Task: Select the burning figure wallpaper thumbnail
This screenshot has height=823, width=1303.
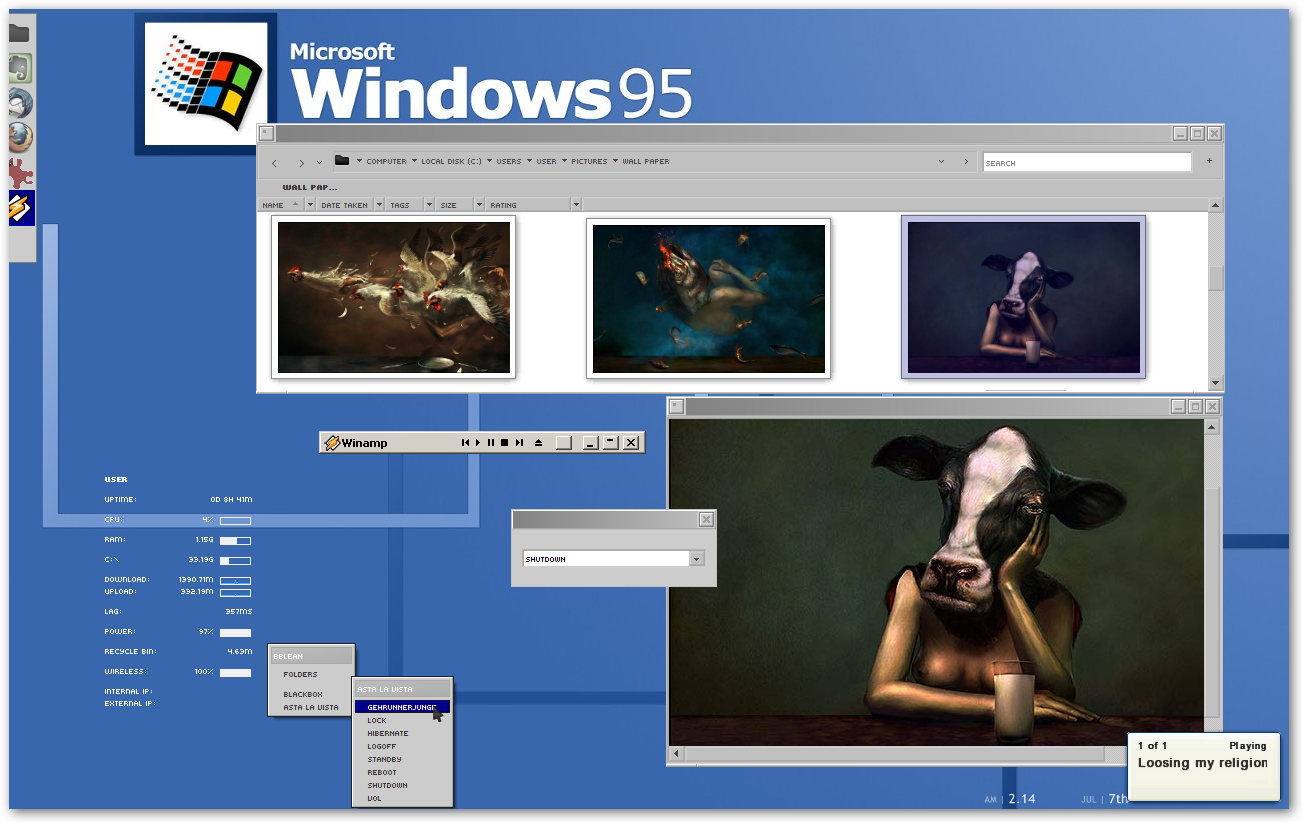Action: pos(709,298)
